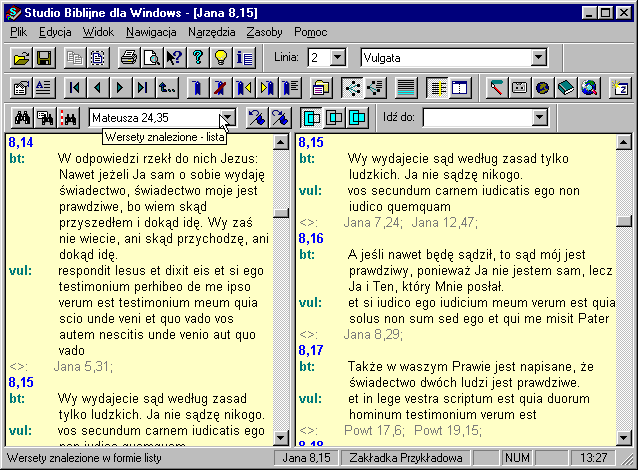Screen dimensions: 638x470
Task: Click the text formatting 'A' lines icon
Action: [44, 87]
